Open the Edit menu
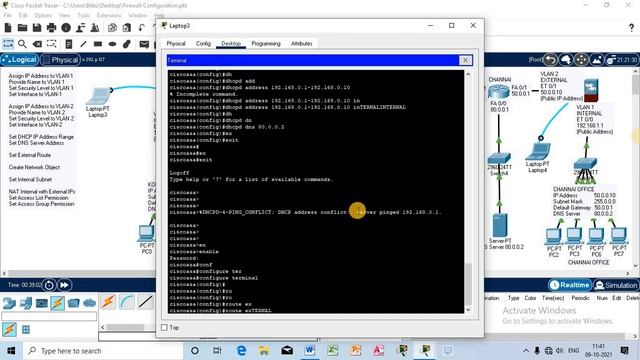The height and width of the screenshot is (360, 640). coord(23,15)
